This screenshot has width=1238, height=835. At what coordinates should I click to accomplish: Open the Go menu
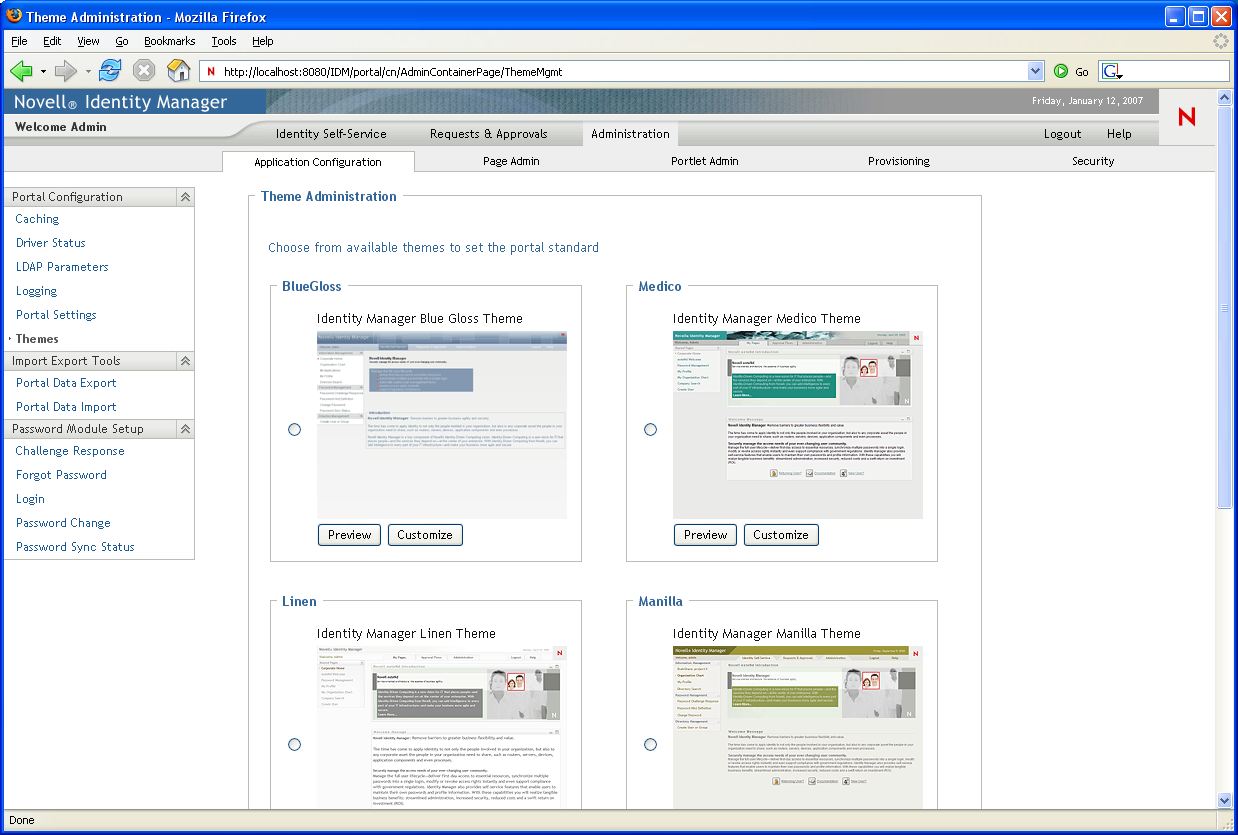pyautogui.click(x=122, y=41)
